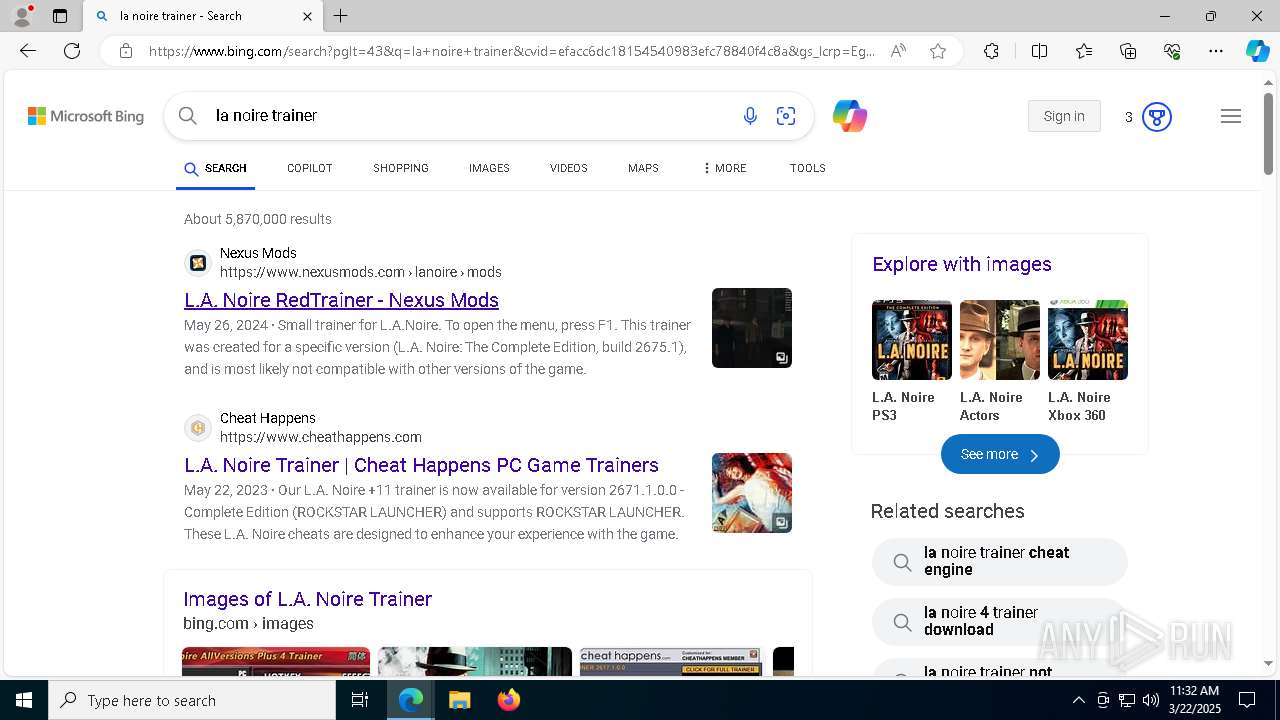The height and width of the screenshot is (720, 1280).
Task: Switch to the SHOPPING tab
Action: (401, 168)
